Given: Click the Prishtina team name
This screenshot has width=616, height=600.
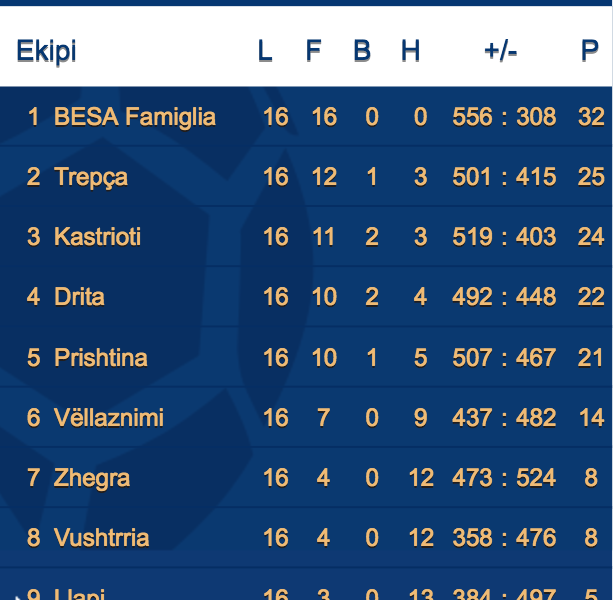Looking at the screenshot, I should 101,358.
